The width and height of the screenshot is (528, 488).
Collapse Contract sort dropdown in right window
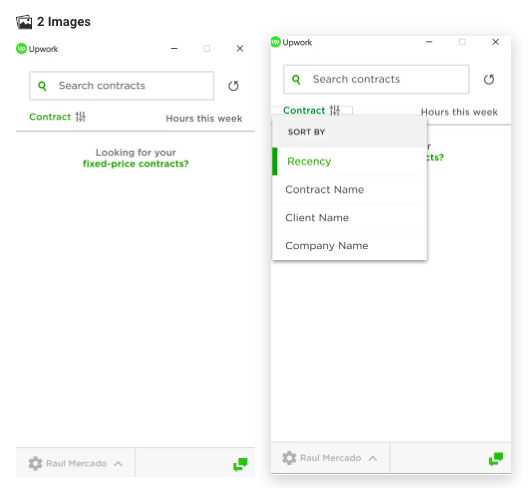coord(311,110)
